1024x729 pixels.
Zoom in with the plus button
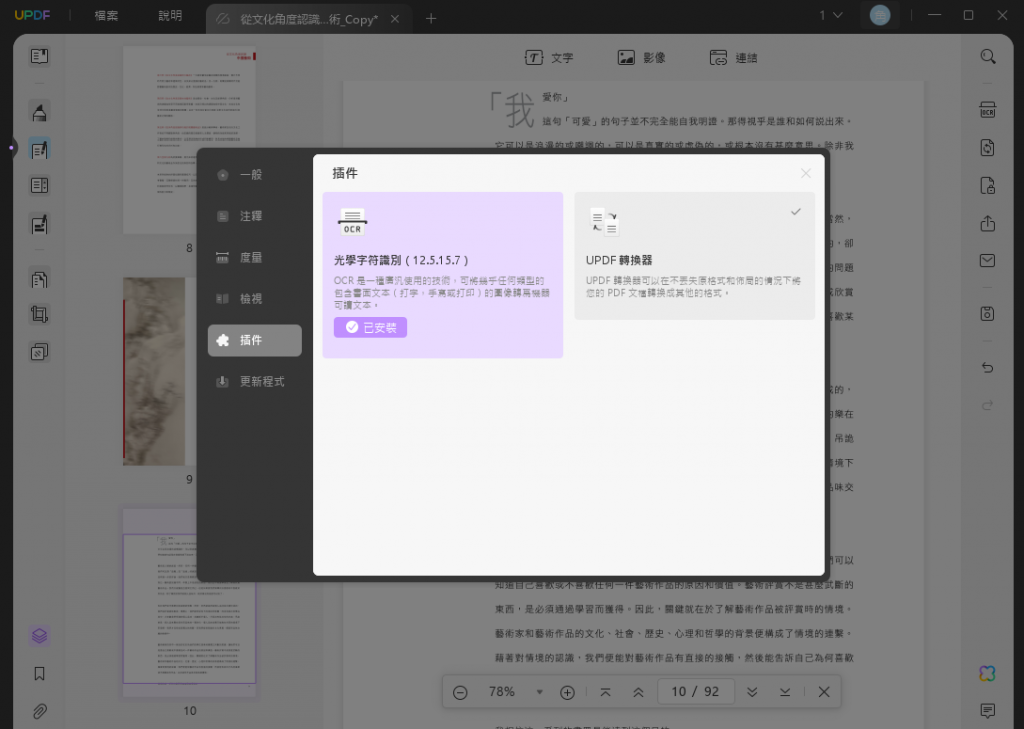(x=568, y=692)
